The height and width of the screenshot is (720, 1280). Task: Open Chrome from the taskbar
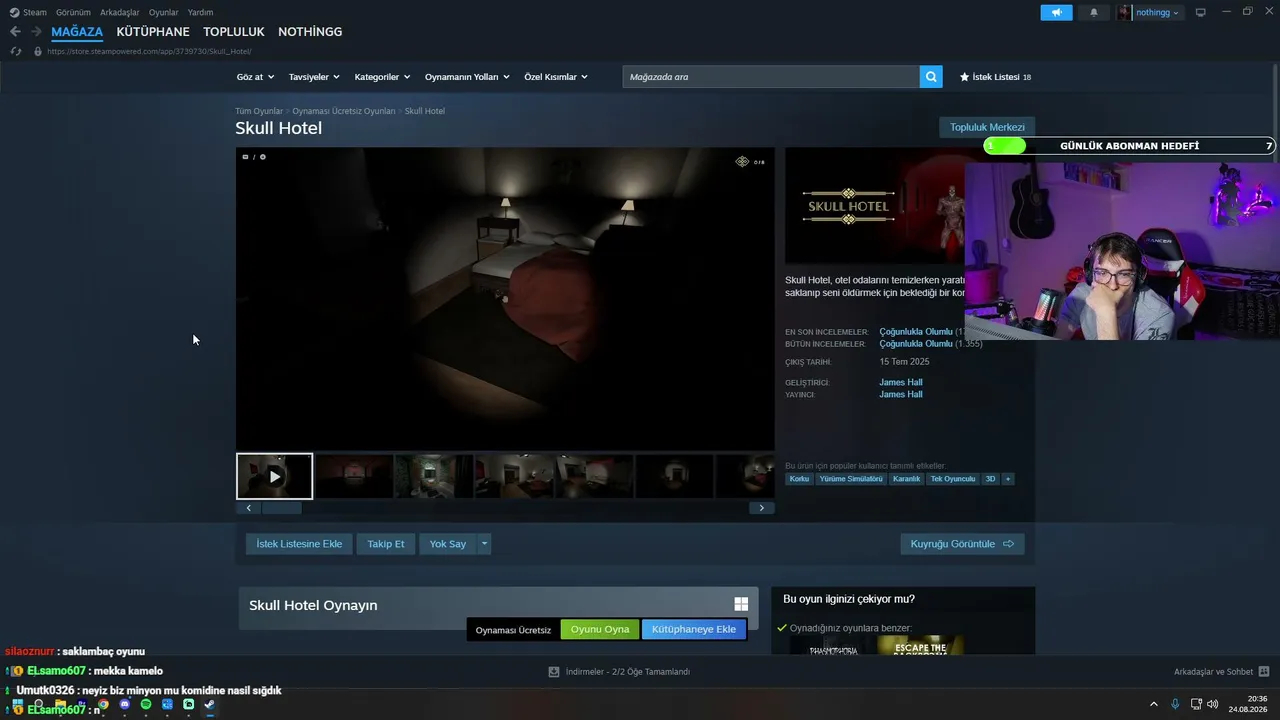coord(103,705)
